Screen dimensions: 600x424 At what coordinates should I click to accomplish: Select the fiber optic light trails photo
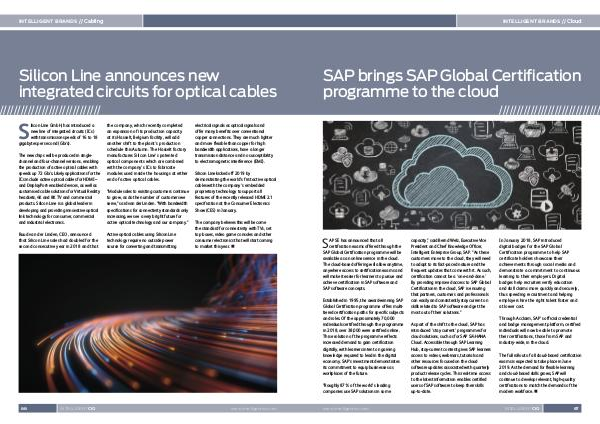148,323
